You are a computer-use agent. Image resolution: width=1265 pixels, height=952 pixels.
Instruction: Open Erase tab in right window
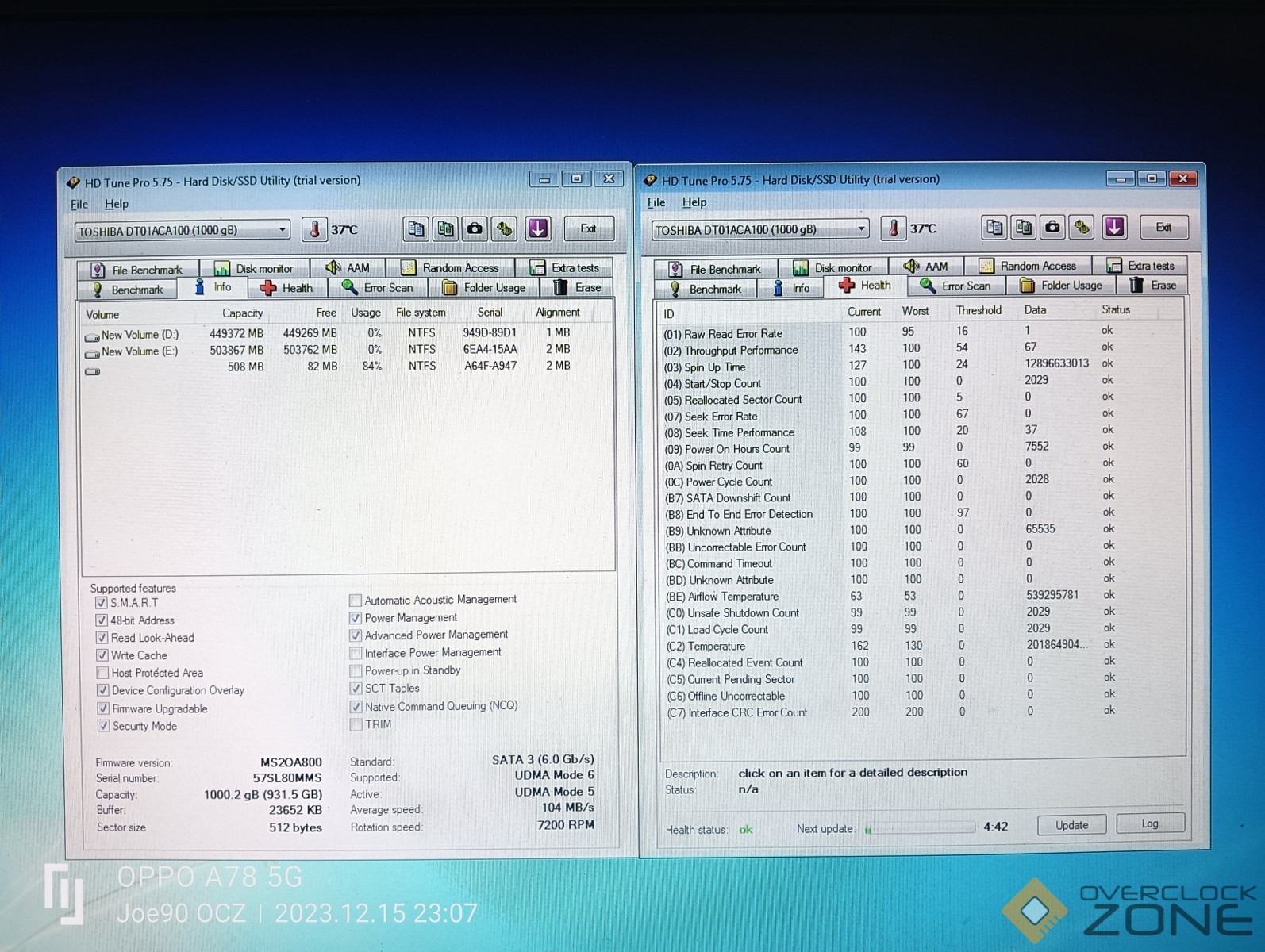coord(1153,286)
